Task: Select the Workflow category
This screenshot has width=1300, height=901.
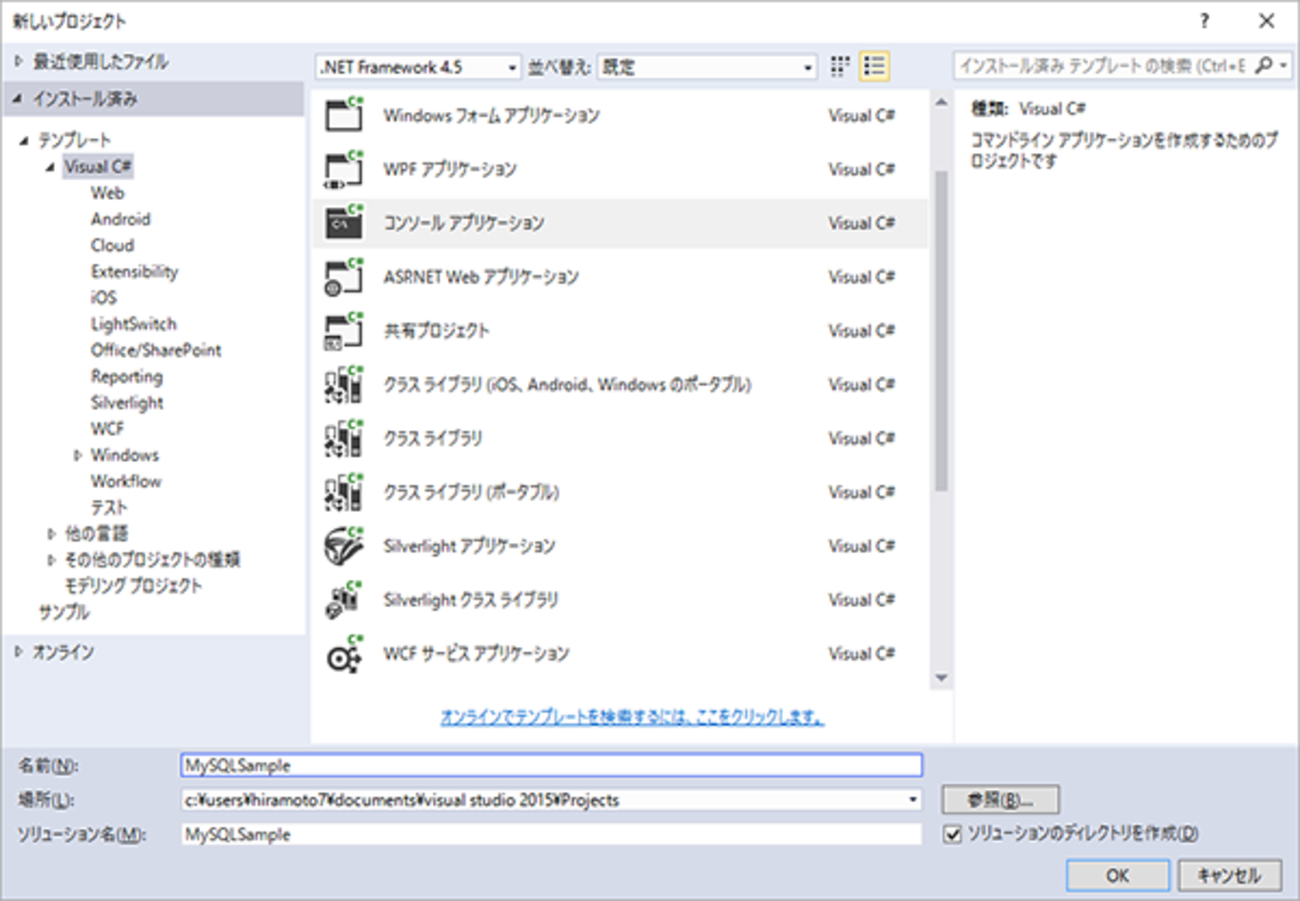Action: point(126,481)
